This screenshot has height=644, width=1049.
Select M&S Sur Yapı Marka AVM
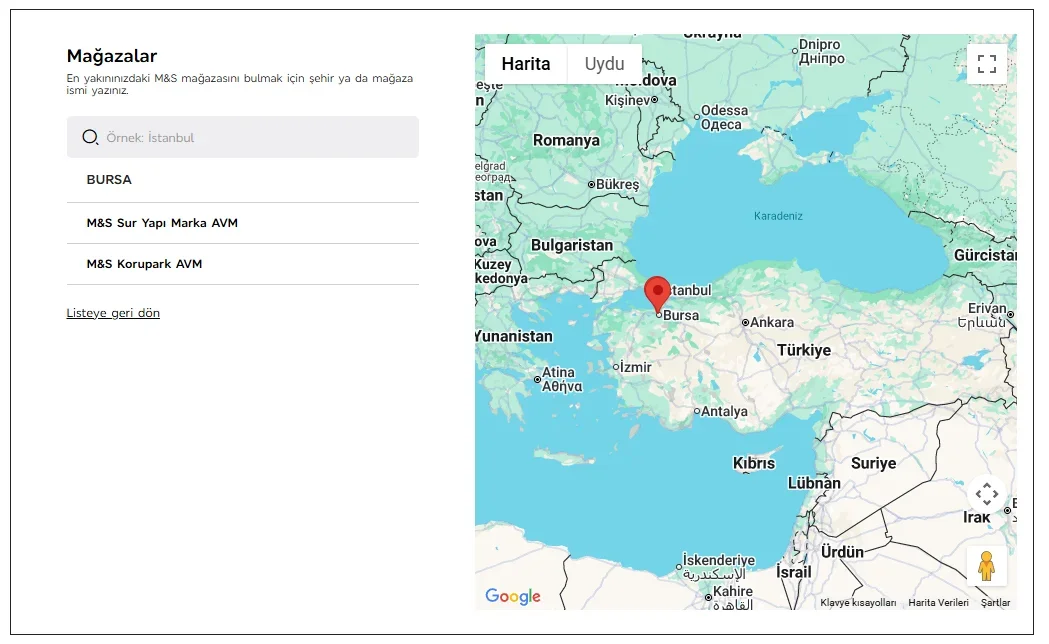[x=162, y=223]
